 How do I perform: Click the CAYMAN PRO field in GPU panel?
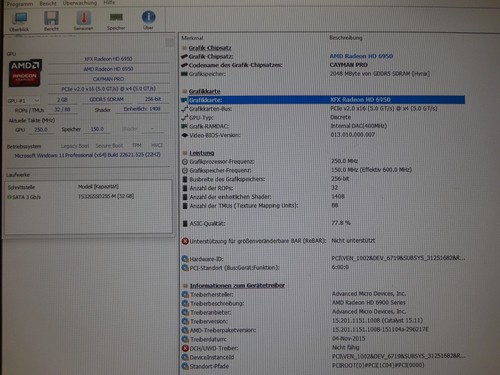pyautogui.click(x=108, y=79)
